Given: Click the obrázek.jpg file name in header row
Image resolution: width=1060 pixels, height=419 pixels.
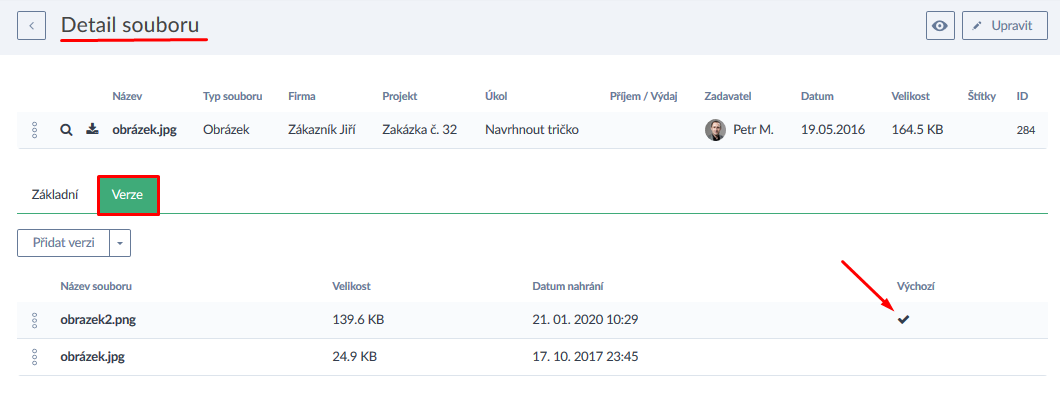Looking at the screenshot, I should (x=144, y=130).
